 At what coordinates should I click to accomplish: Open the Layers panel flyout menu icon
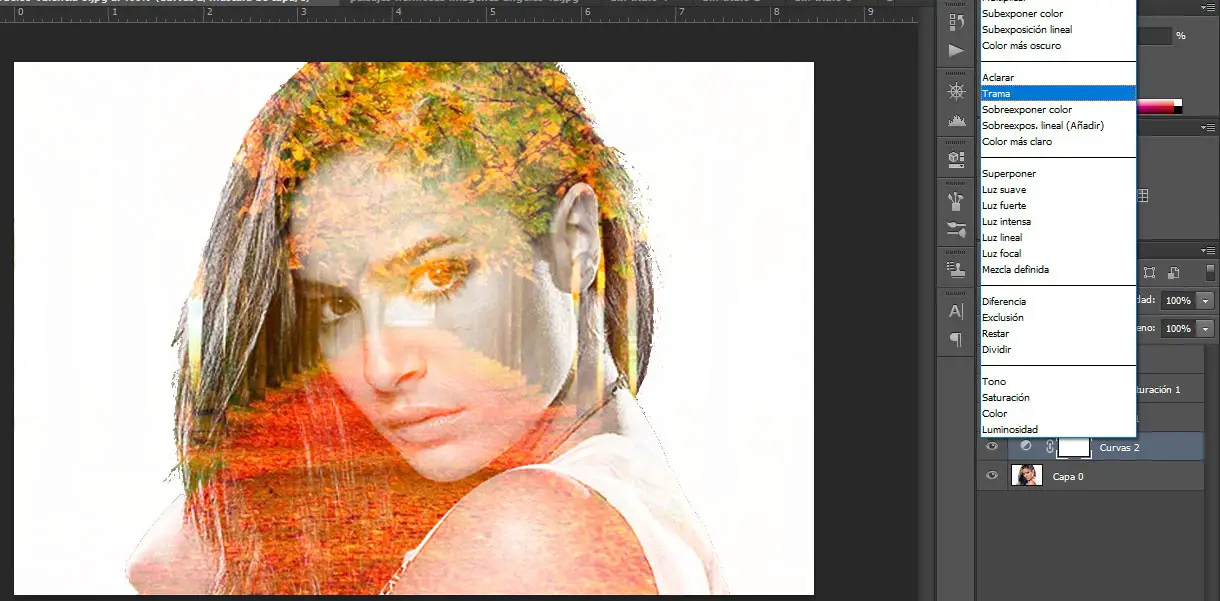[1209, 249]
